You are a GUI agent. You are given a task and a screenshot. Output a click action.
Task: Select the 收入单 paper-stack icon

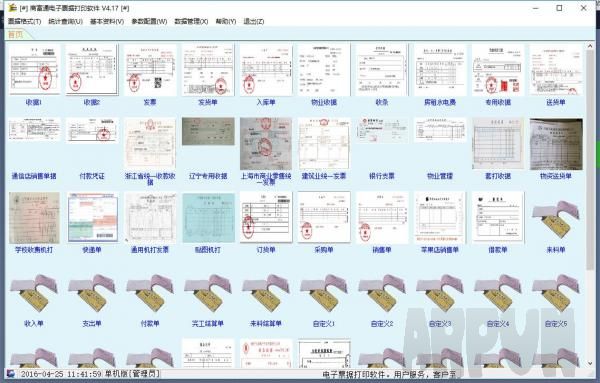pos(34,293)
